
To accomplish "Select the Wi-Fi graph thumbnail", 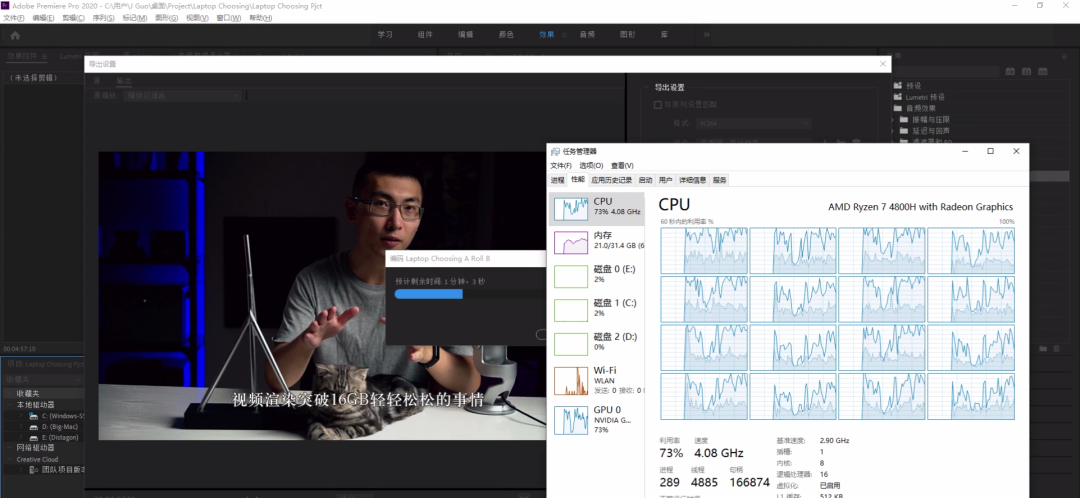I will click(571, 381).
